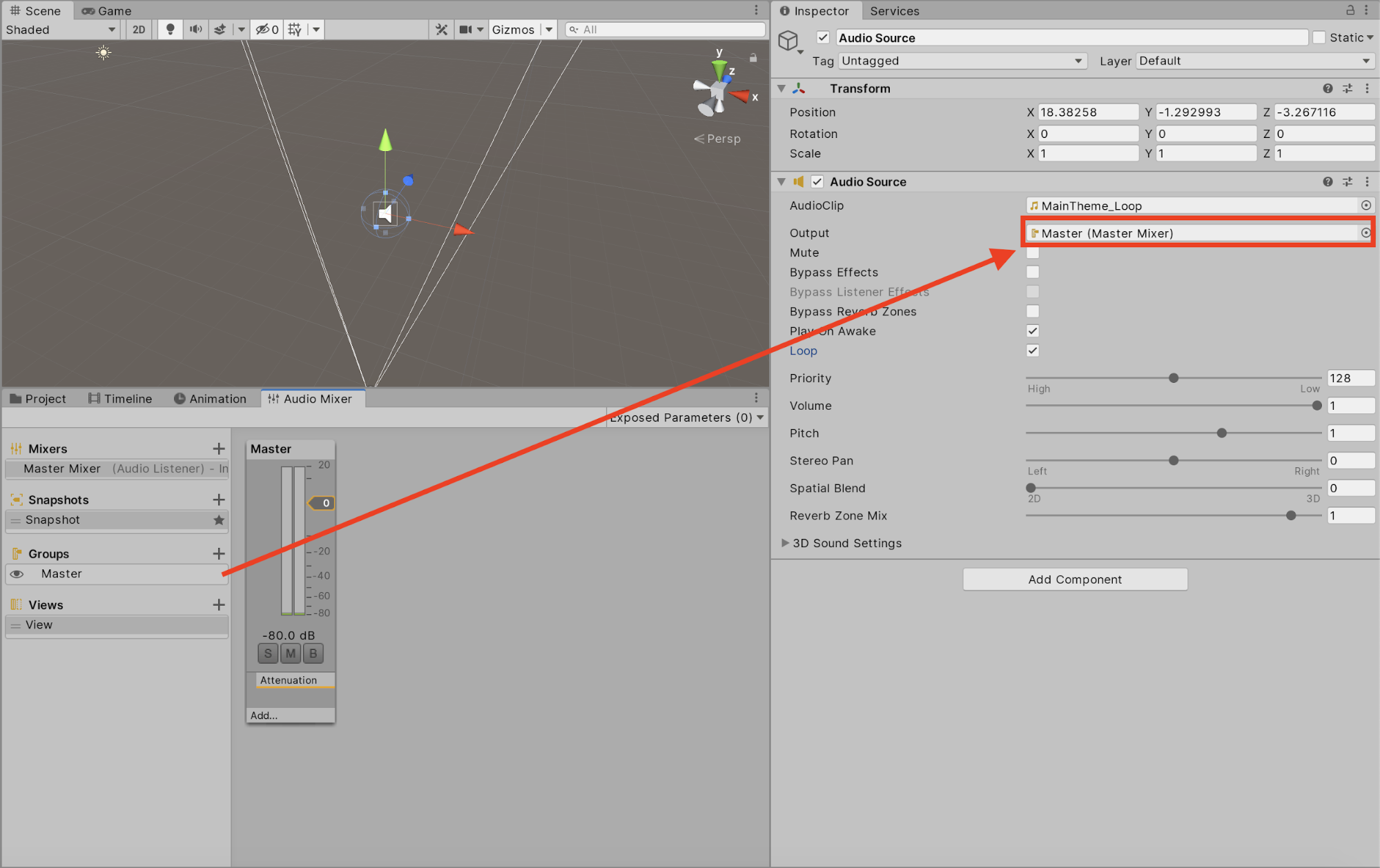Switch to the Game tab

tap(106, 10)
